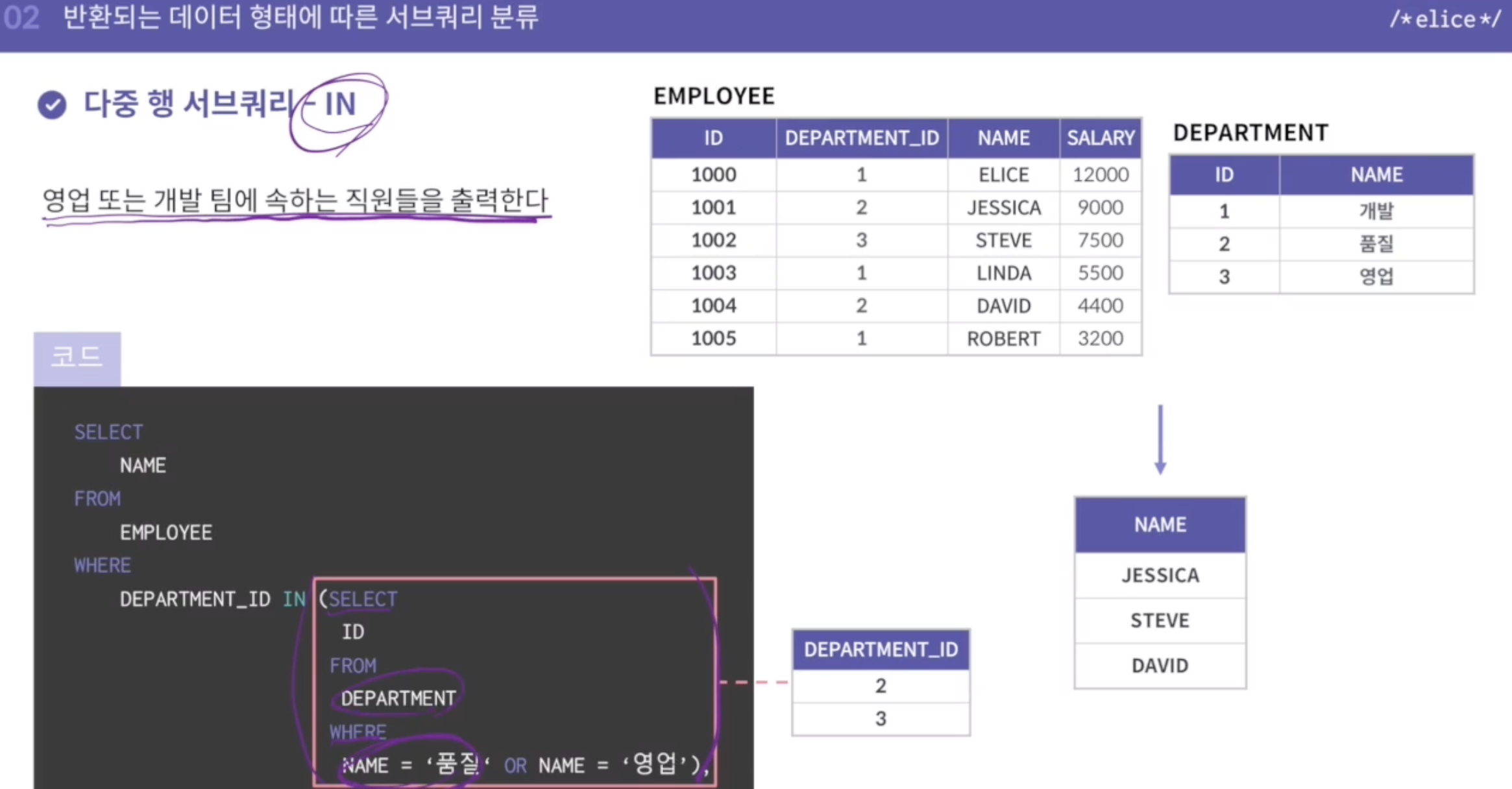Viewport: 1512px width, 789px height.
Task: Click the downward arrow above result table
Action: [x=1160, y=440]
